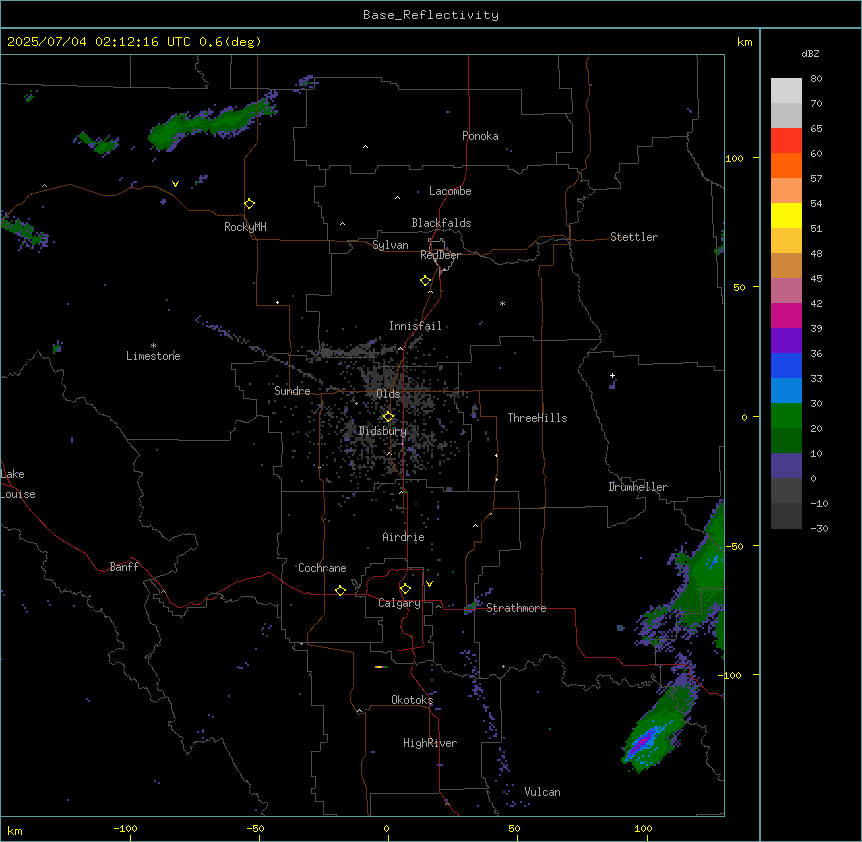Choose the slate purple 0-10 dBZ legend swatch
This screenshot has width=862, height=842.
786,466
